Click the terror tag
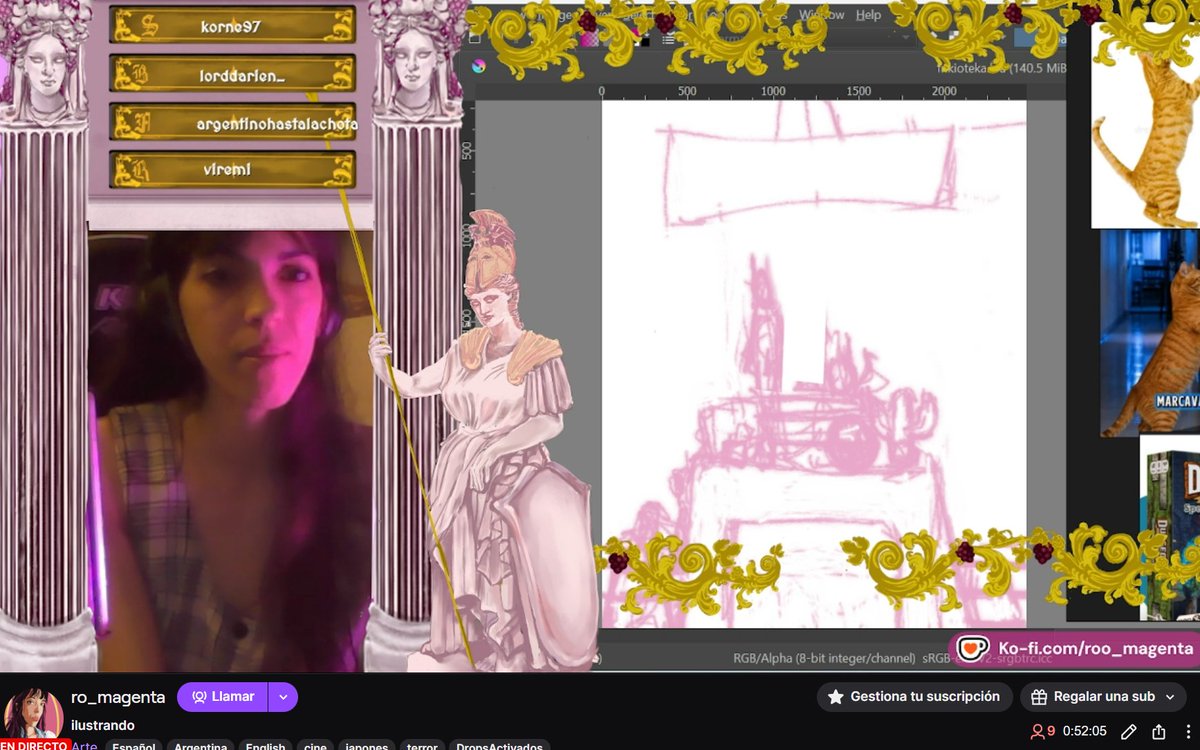1200x750 pixels. pyautogui.click(x=422, y=746)
